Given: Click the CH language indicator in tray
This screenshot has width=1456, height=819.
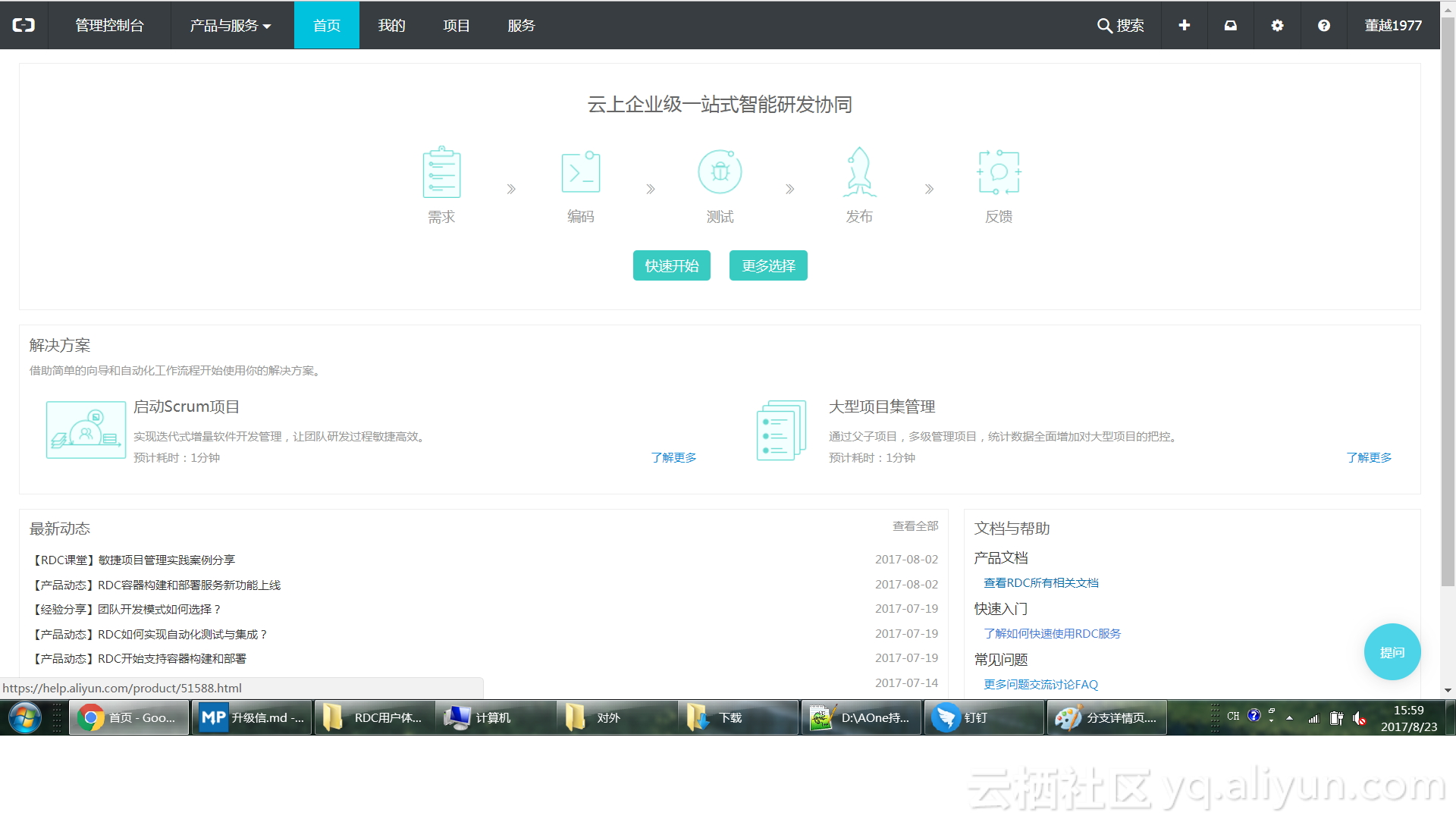Looking at the screenshot, I should pyautogui.click(x=1233, y=716).
